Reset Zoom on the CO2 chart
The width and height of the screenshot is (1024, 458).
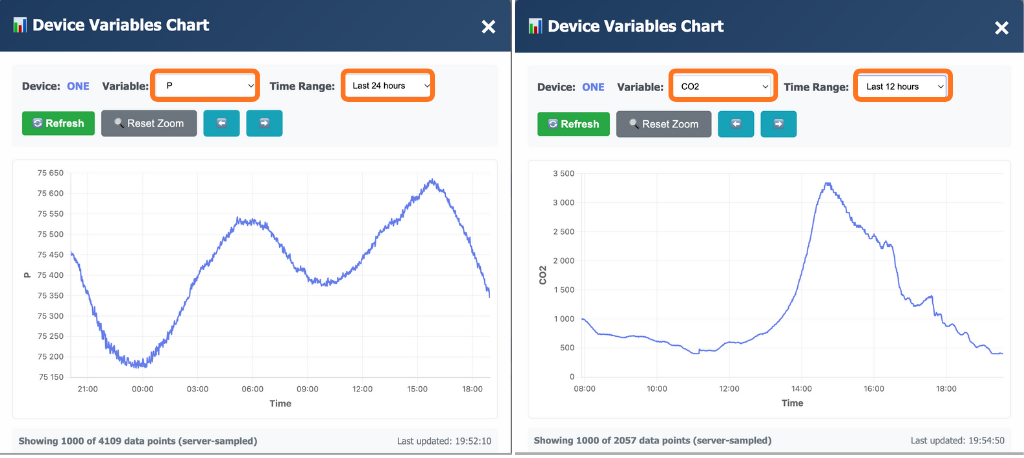[x=664, y=124]
